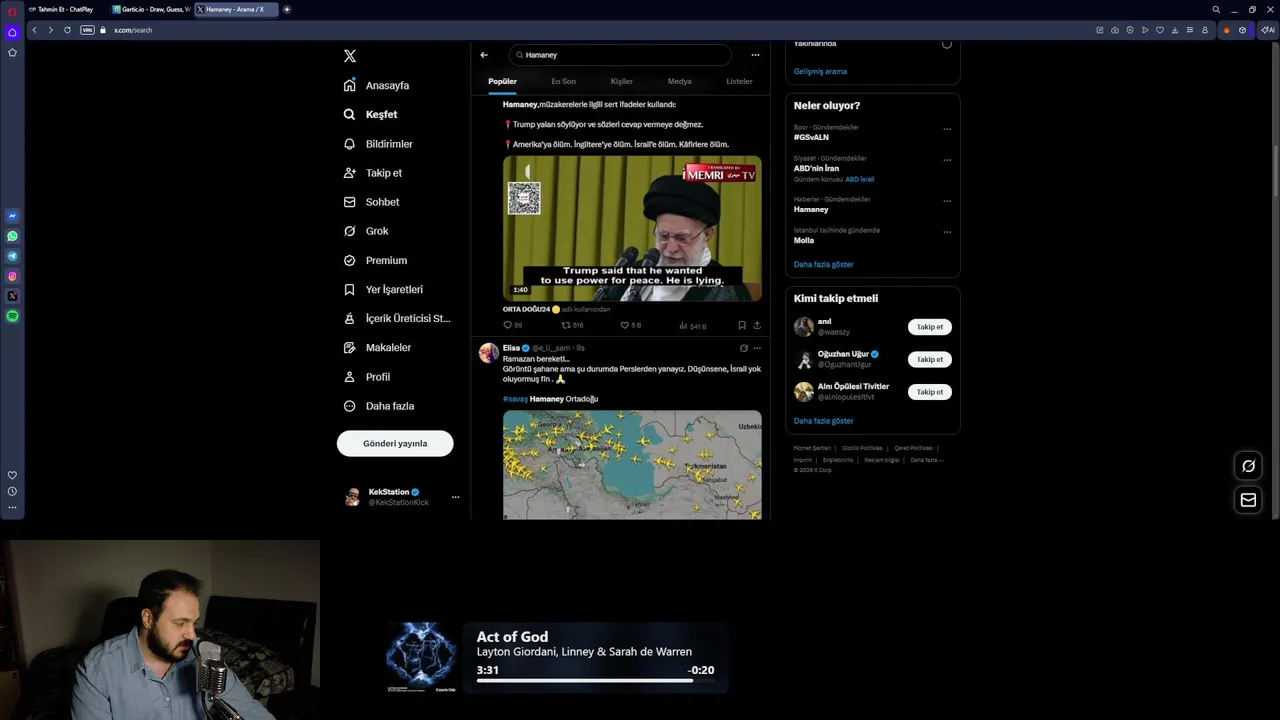This screenshot has height=720, width=1280.
Task: Open options for Hamaney trend
Action: coord(947,201)
